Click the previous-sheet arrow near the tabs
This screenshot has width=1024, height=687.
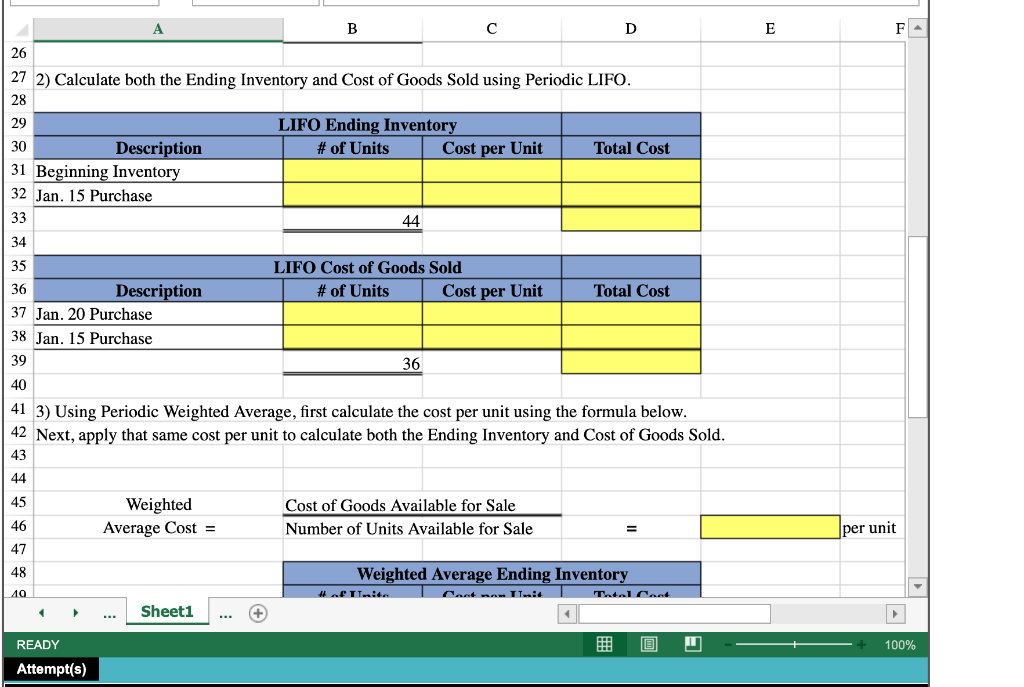click(40, 612)
